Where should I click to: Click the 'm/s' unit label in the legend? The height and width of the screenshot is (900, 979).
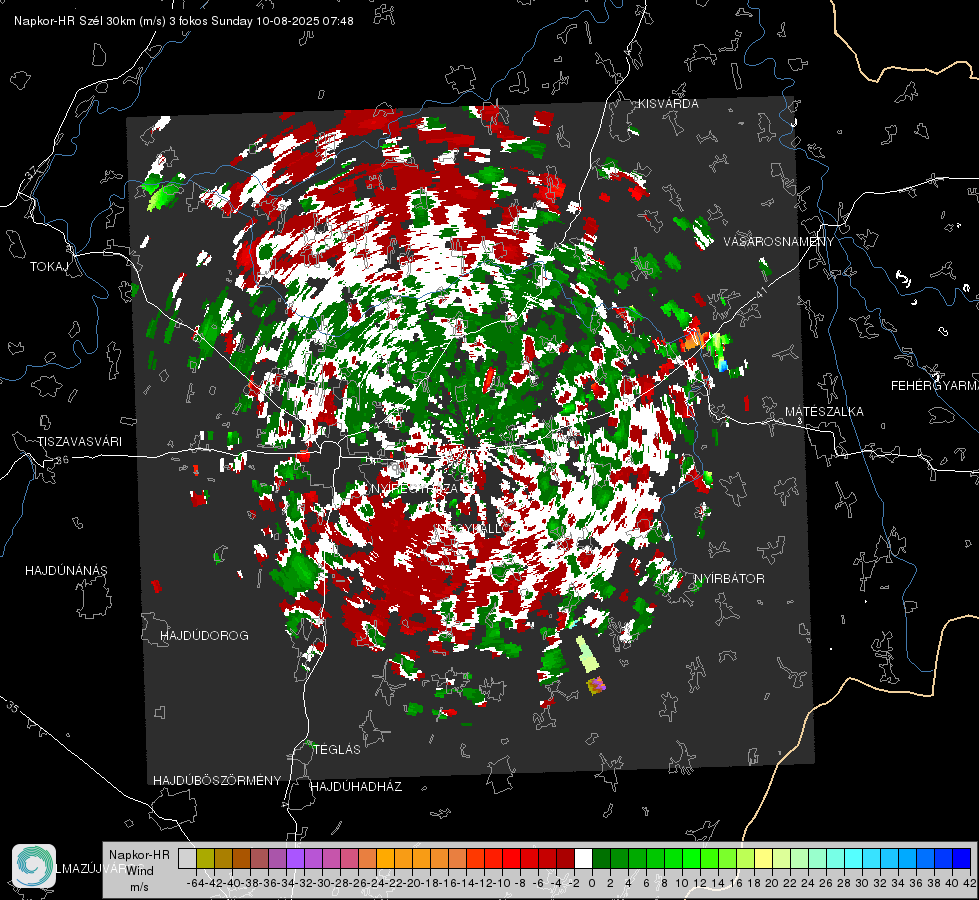pyautogui.click(x=139, y=887)
